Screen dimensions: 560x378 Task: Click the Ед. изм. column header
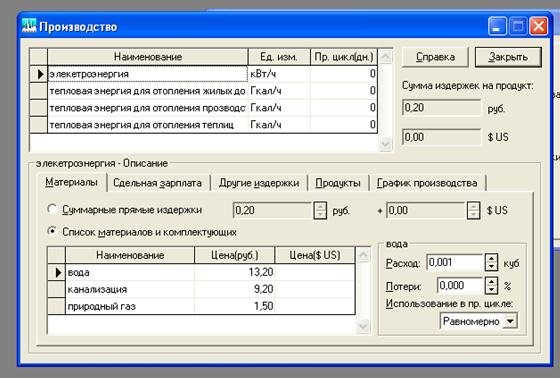pos(279,57)
